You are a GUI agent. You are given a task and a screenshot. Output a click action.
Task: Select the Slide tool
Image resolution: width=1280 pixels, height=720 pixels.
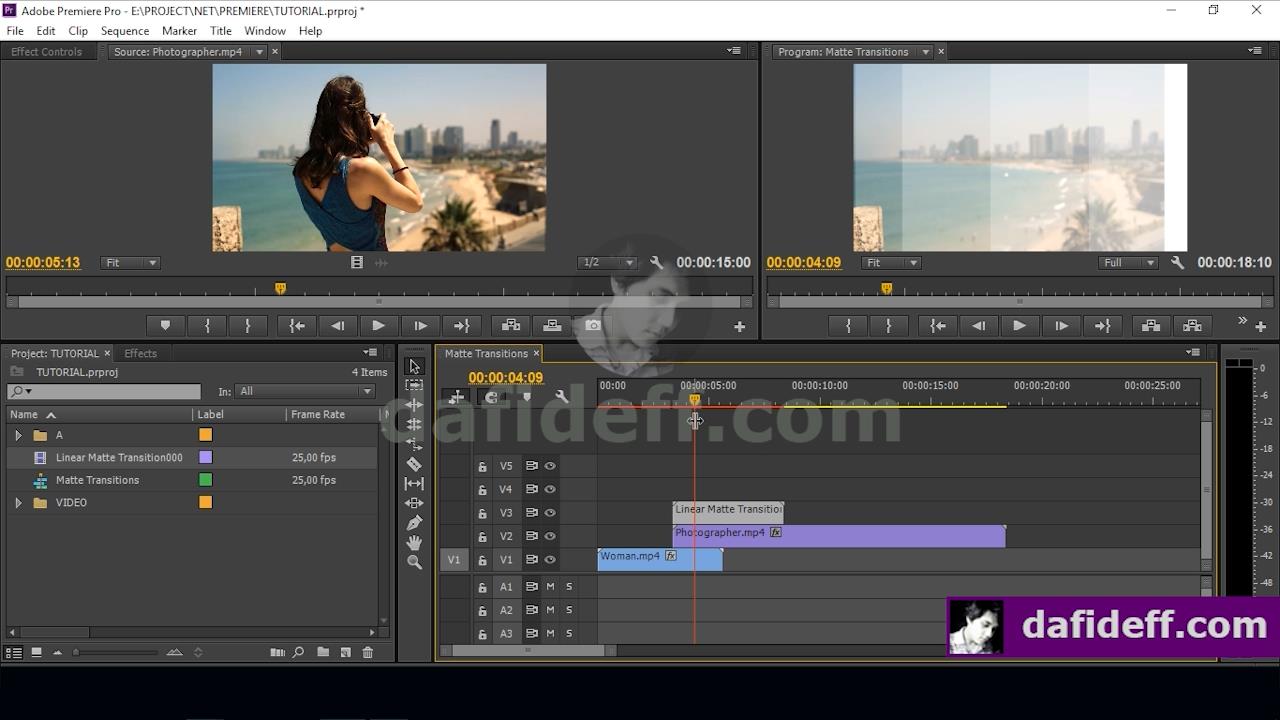pyautogui.click(x=414, y=503)
